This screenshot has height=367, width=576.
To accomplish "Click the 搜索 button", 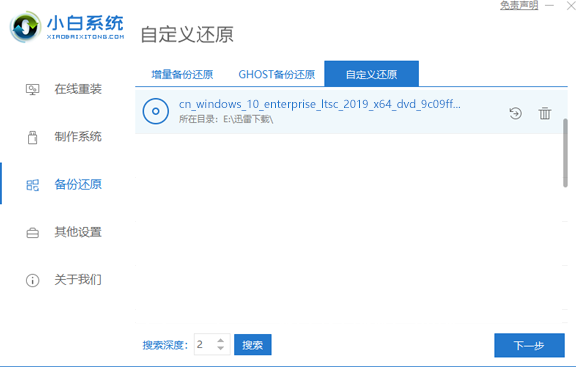I will click(x=253, y=345).
